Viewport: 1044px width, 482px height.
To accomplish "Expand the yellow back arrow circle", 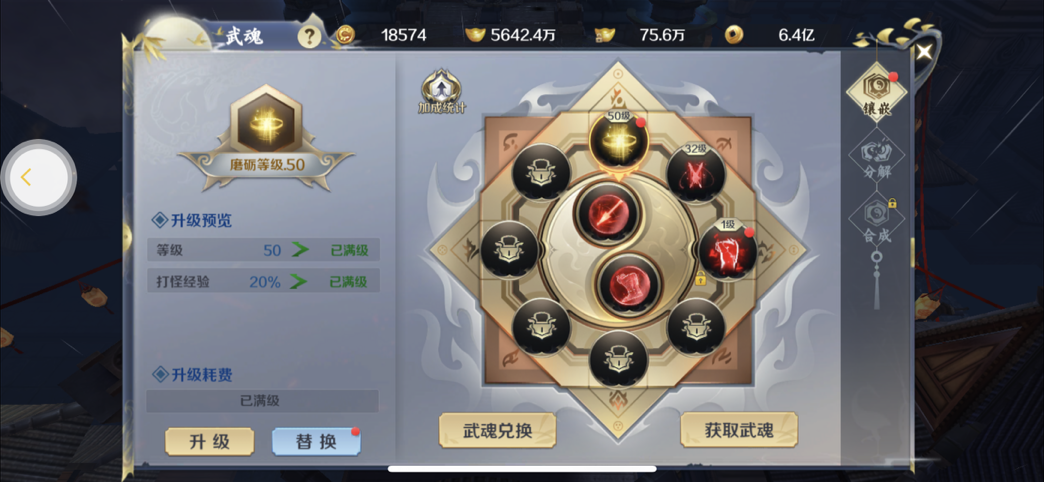I will pos(37,177).
